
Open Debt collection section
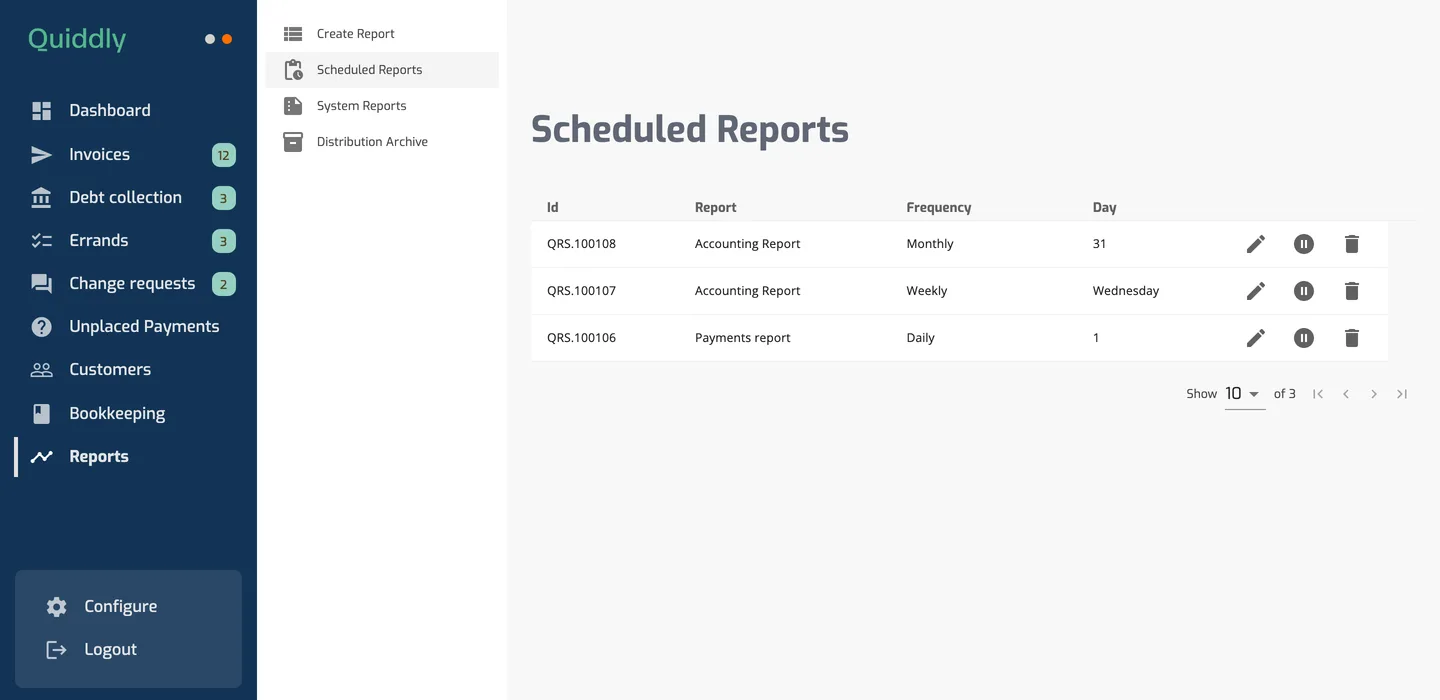126,198
